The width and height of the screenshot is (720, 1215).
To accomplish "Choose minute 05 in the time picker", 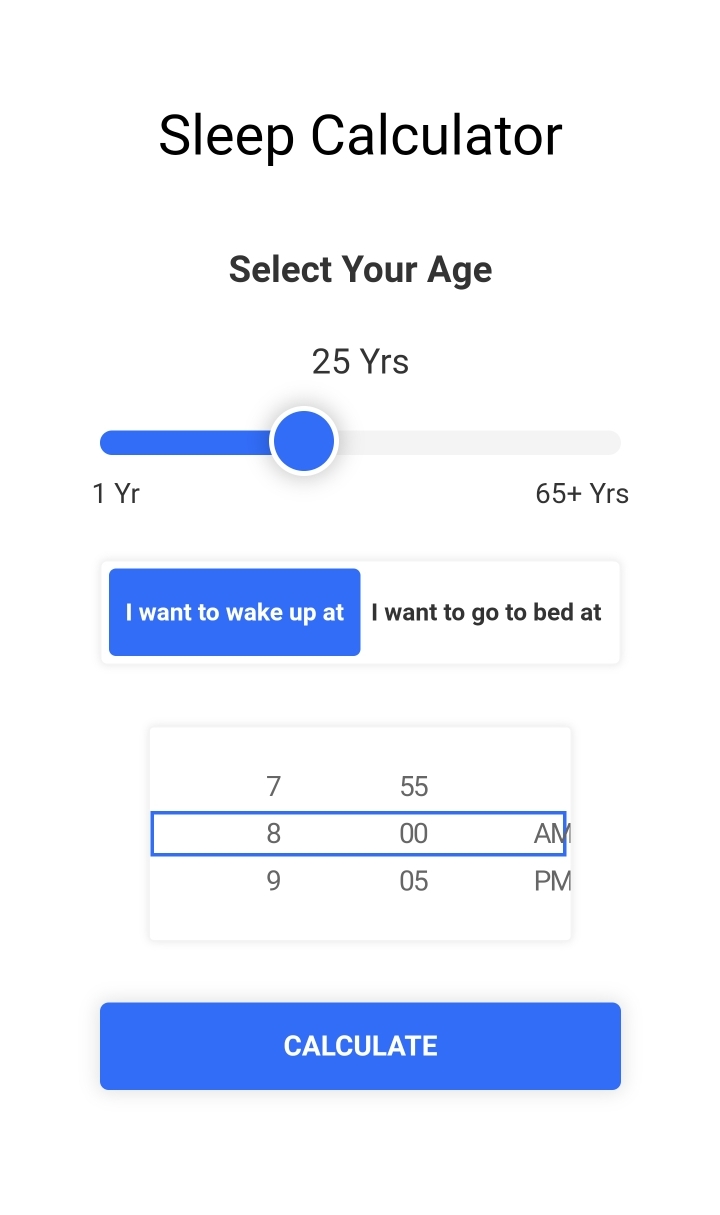I will click(x=414, y=881).
